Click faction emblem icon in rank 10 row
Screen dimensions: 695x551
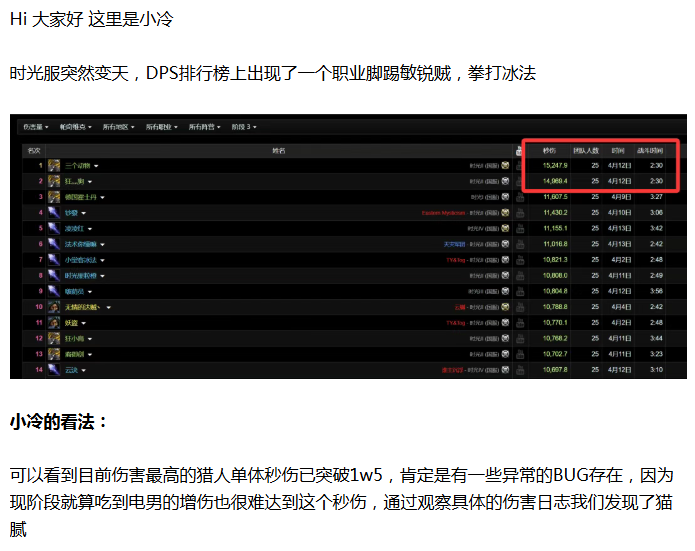point(506,307)
